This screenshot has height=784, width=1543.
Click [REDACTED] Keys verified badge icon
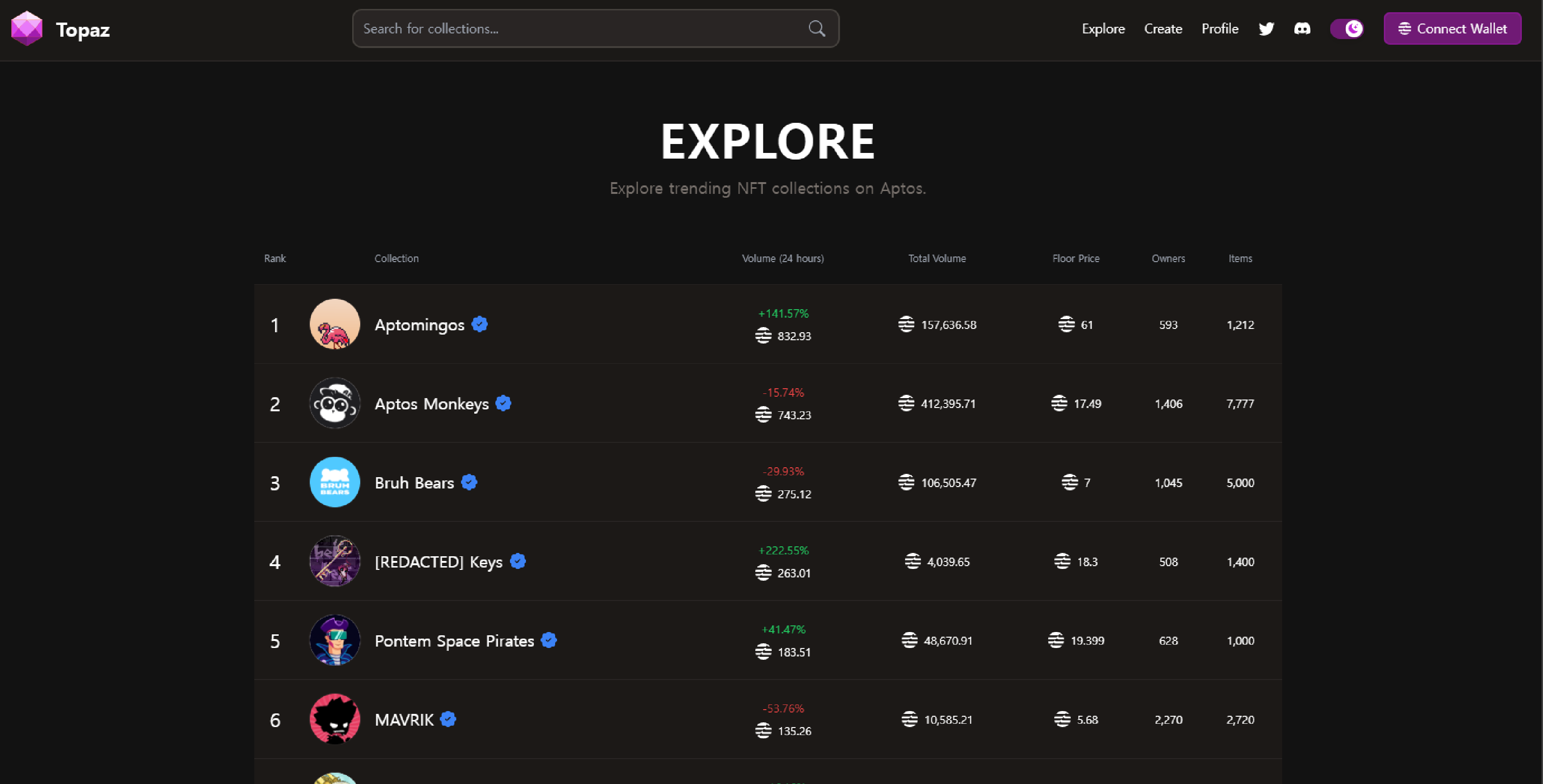[517, 561]
